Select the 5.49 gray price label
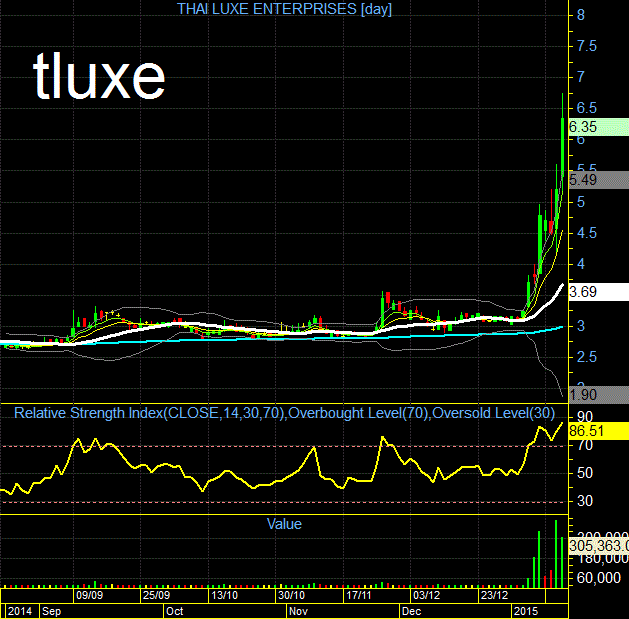629x619 pixels. point(599,180)
